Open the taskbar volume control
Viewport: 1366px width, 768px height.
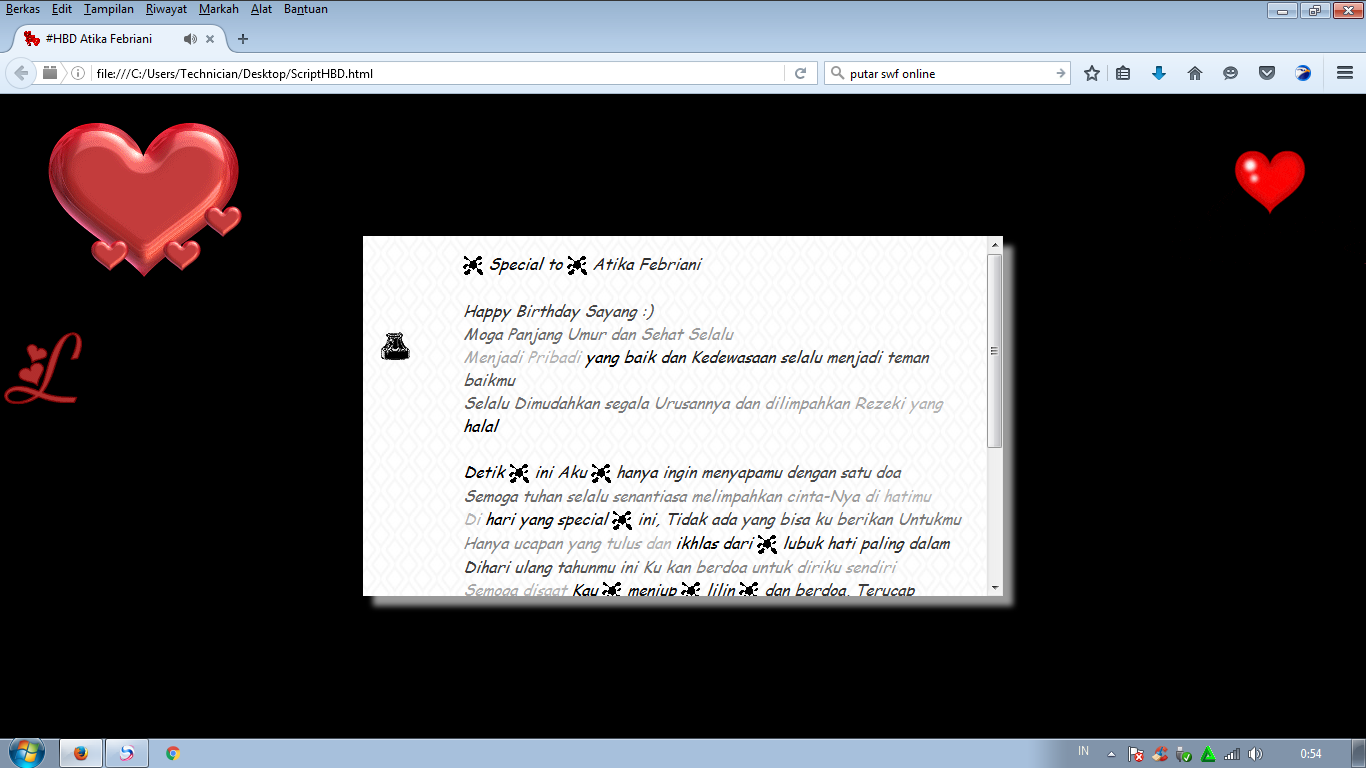coord(1256,753)
